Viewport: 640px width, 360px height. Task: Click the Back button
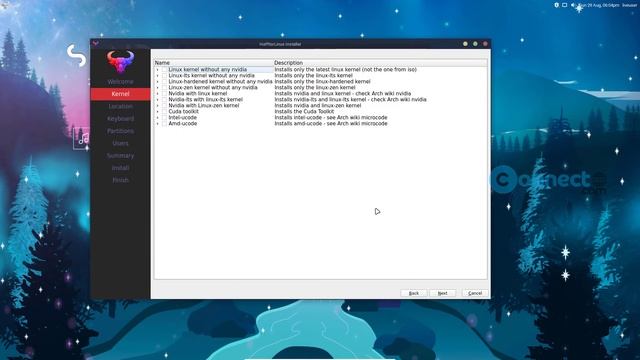pos(413,293)
